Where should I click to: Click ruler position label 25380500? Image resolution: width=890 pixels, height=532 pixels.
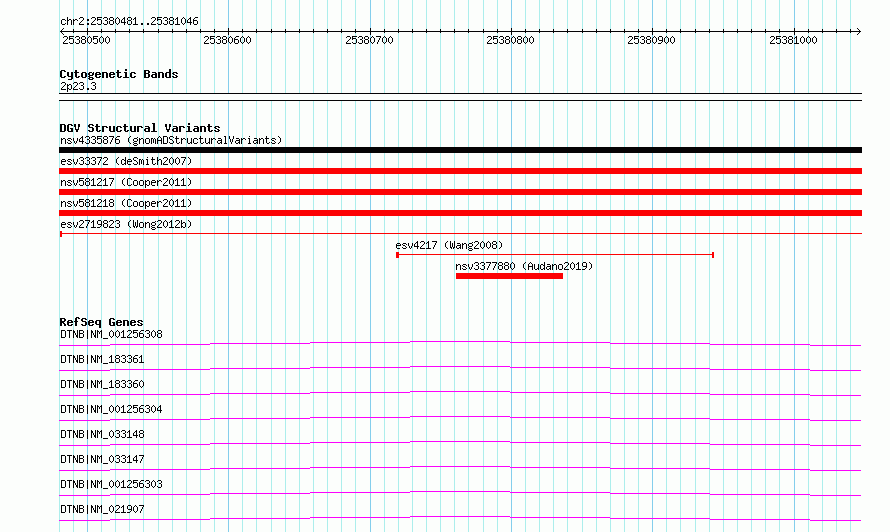tap(86, 40)
